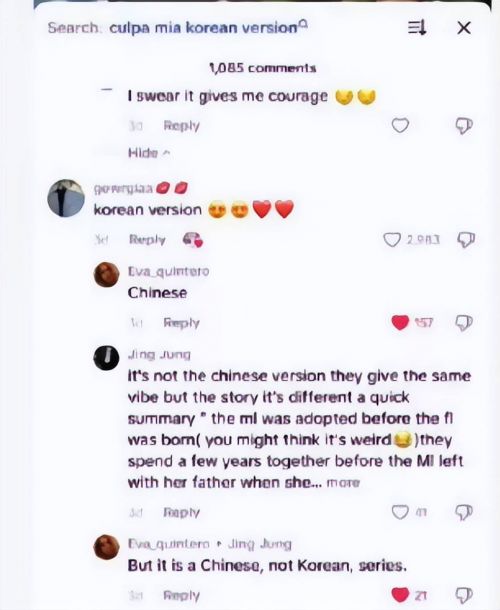Like the 'I swear it gives me courage' comment
The width and height of the screenshot is (500, 610).
[x=400, y=126]
